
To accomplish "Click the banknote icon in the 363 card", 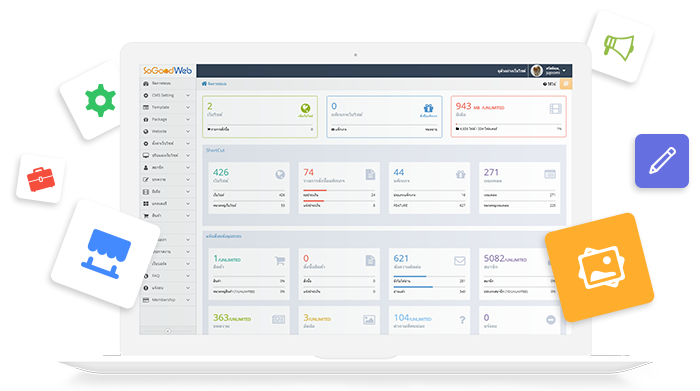I will click(279, 319).
